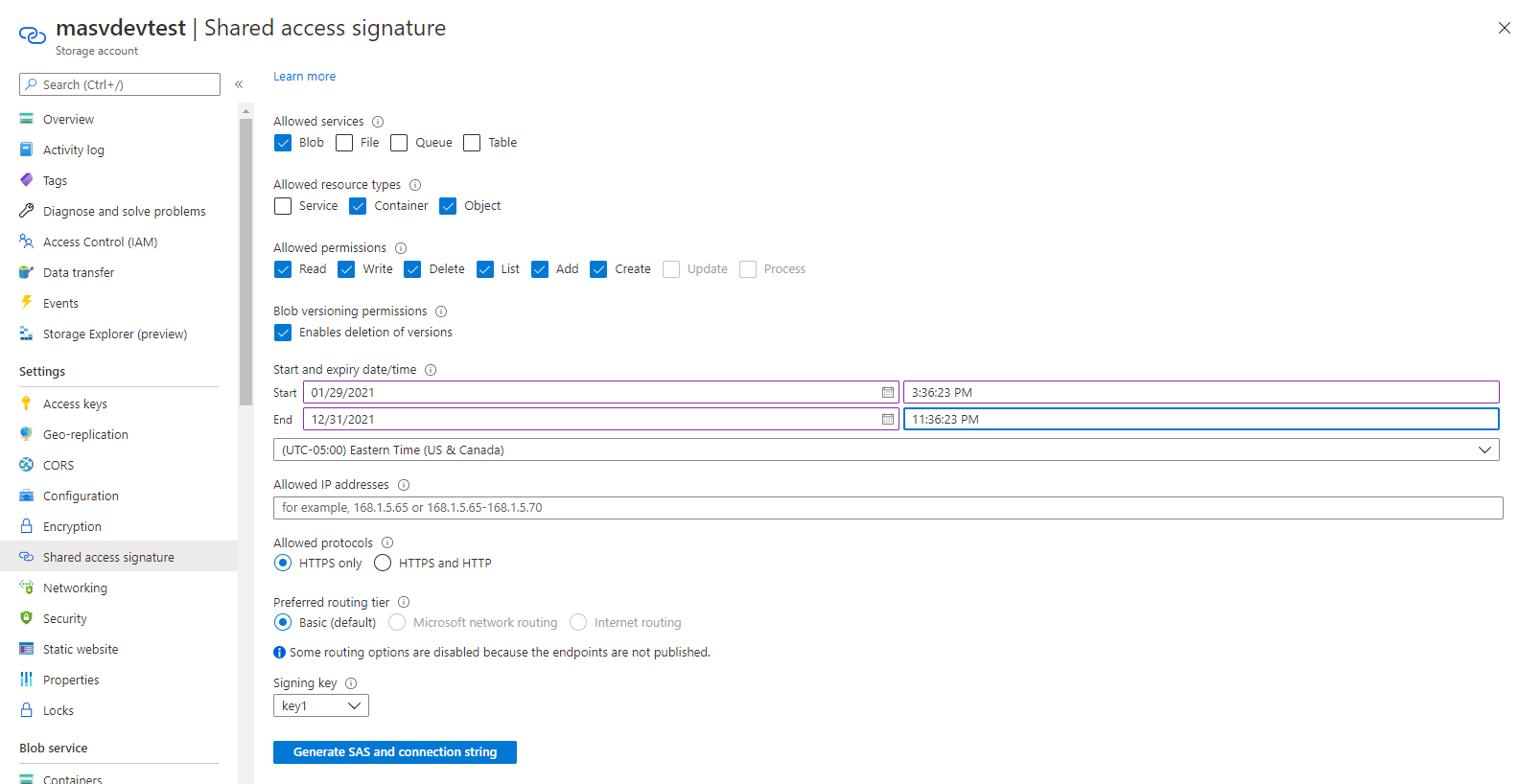Viewport: 1518px width, 784px height.
Task: Check the Queue service checkbox
Action: coord(399,143)
